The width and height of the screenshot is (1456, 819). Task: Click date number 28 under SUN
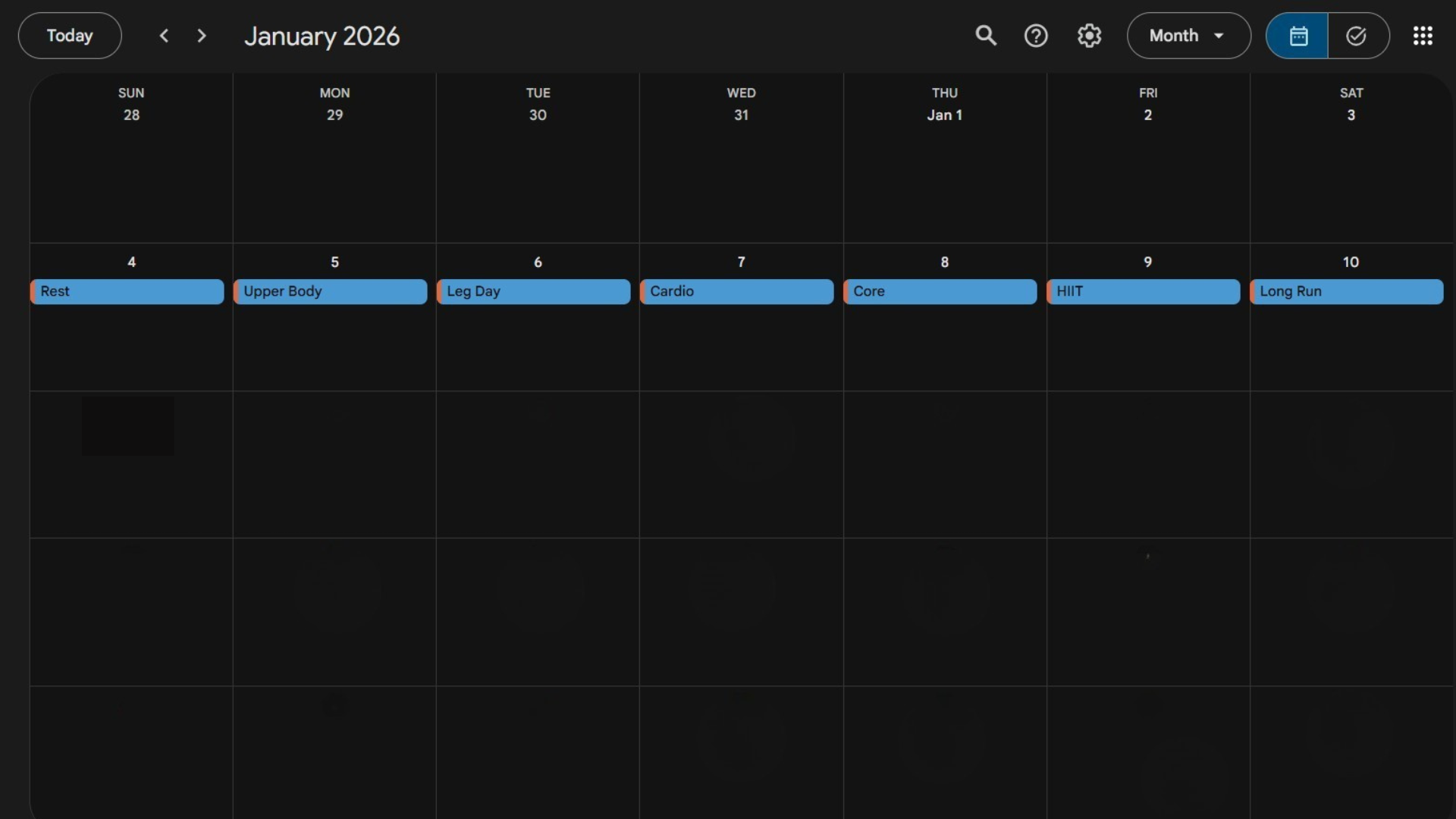(131, 115)
